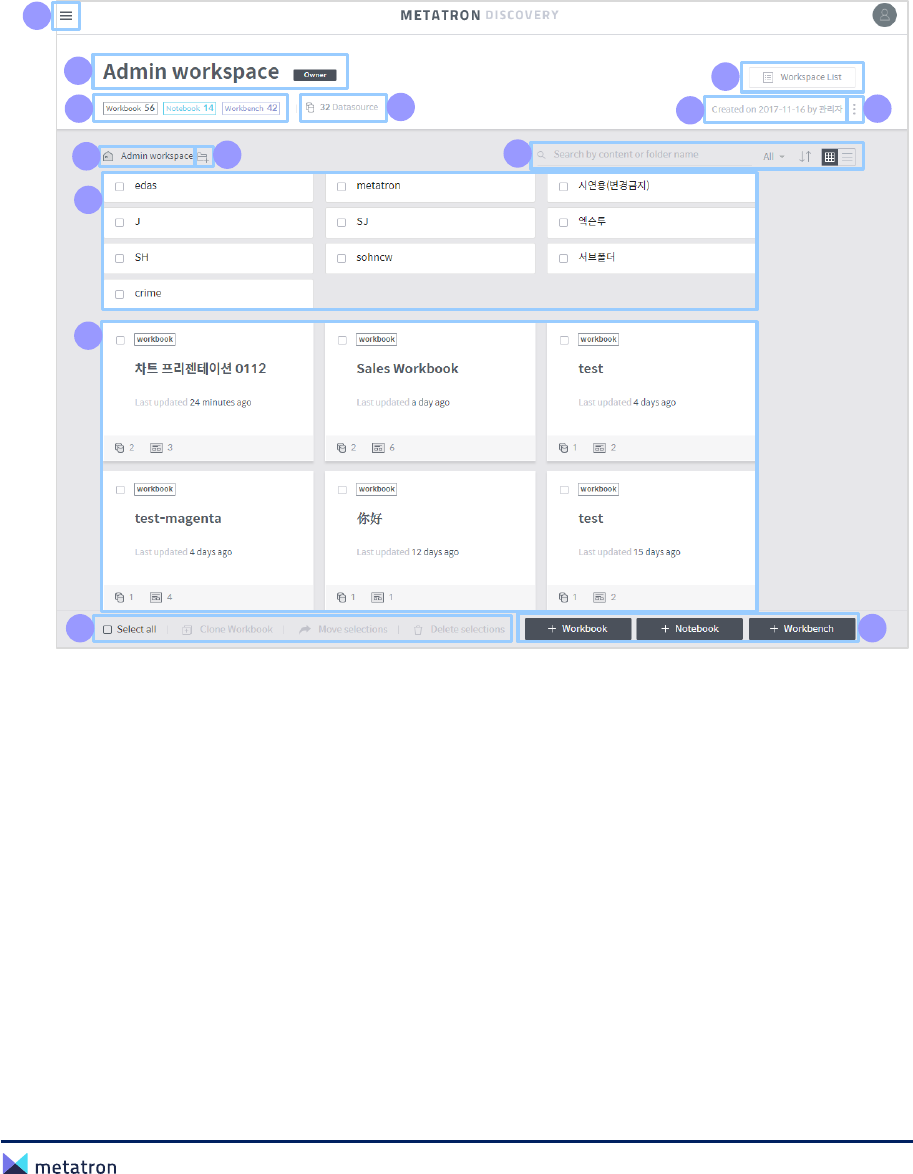Open the 시연용(변경금지) folder
913x1174 pixels.
(651, 186)
